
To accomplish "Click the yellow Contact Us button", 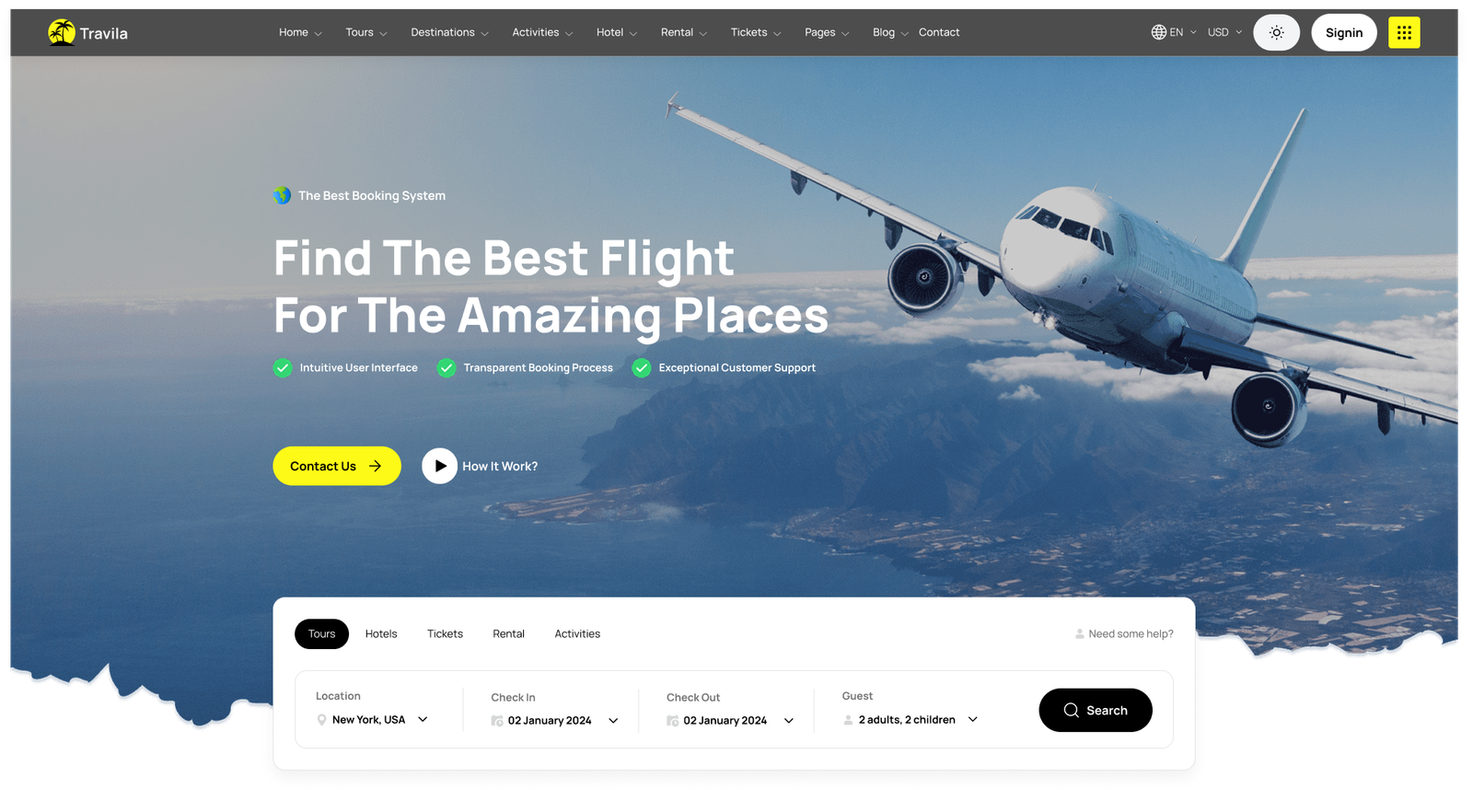I will (337, 466).
